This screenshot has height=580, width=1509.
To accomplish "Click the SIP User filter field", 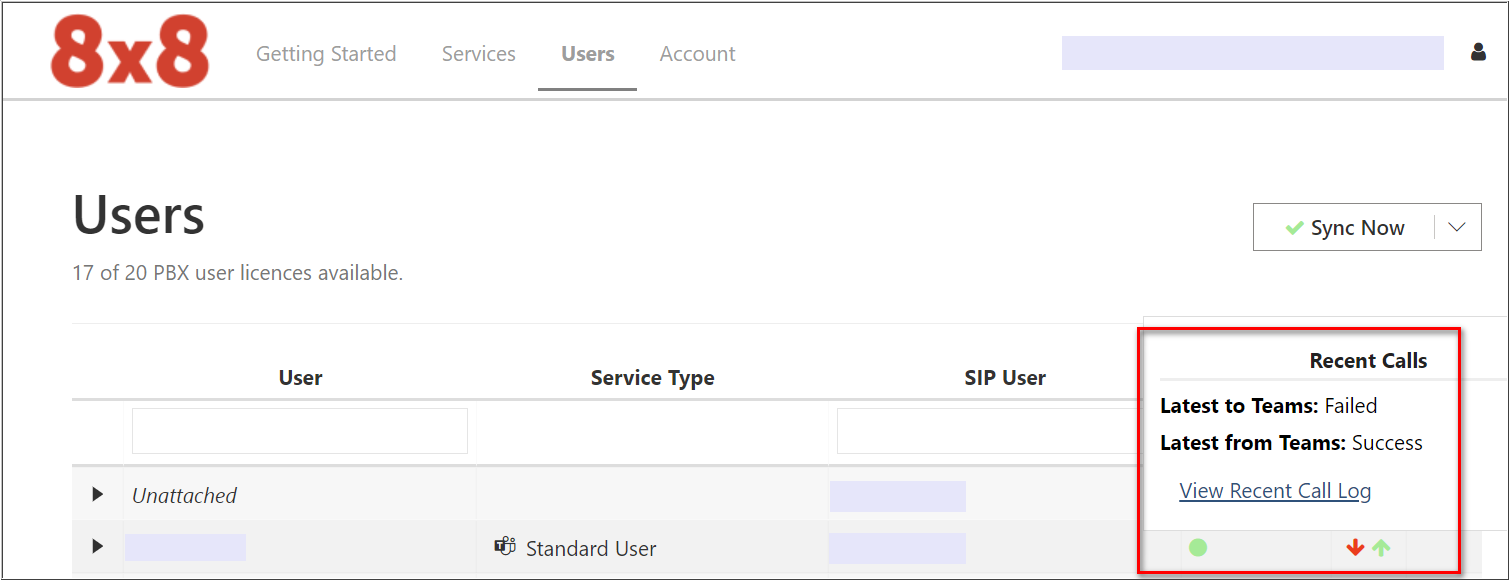I will pyautogui.click(x=990, y=431).
